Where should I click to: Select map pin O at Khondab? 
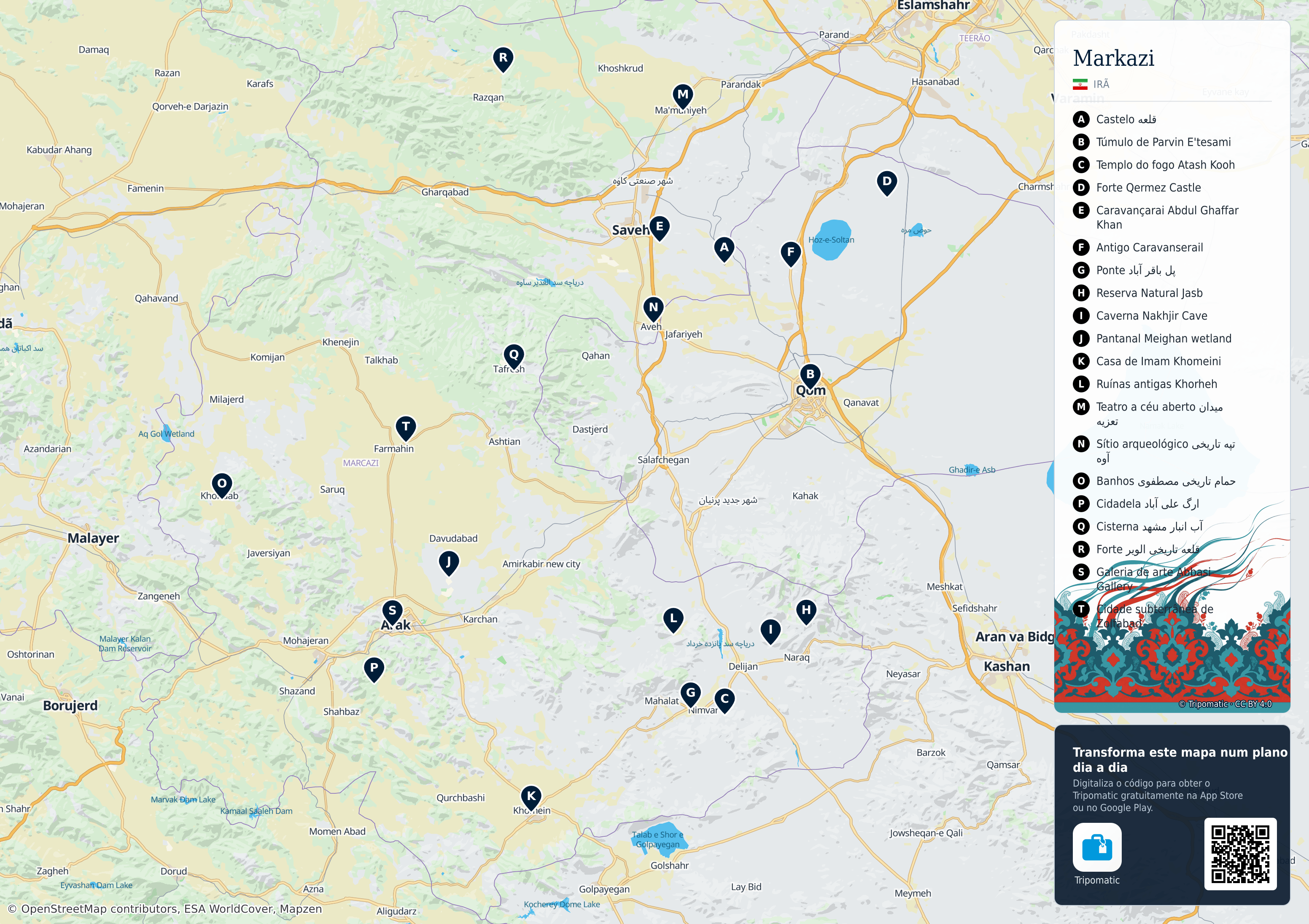222,485
